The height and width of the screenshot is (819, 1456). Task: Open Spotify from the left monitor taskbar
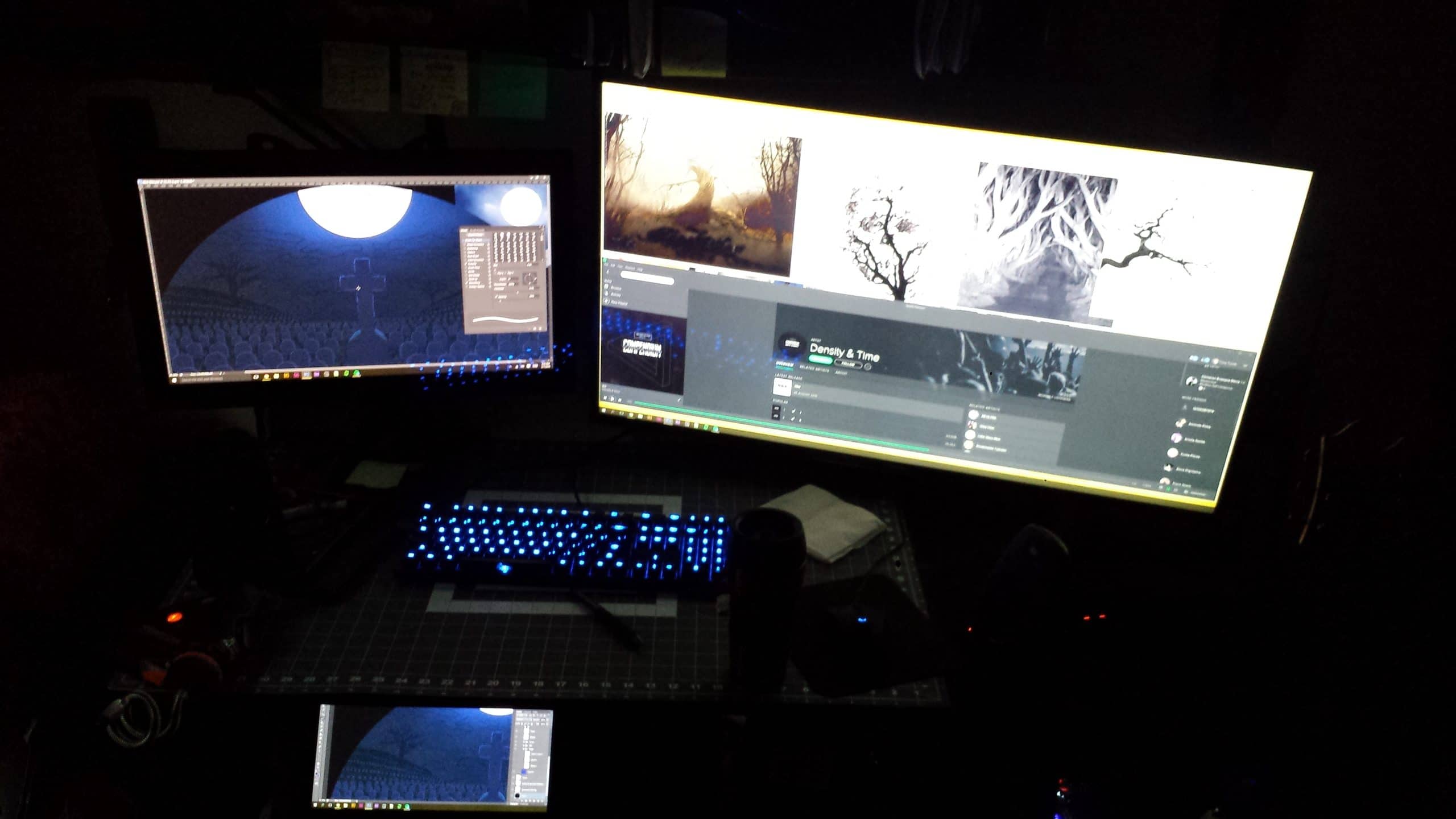[356, 374]
